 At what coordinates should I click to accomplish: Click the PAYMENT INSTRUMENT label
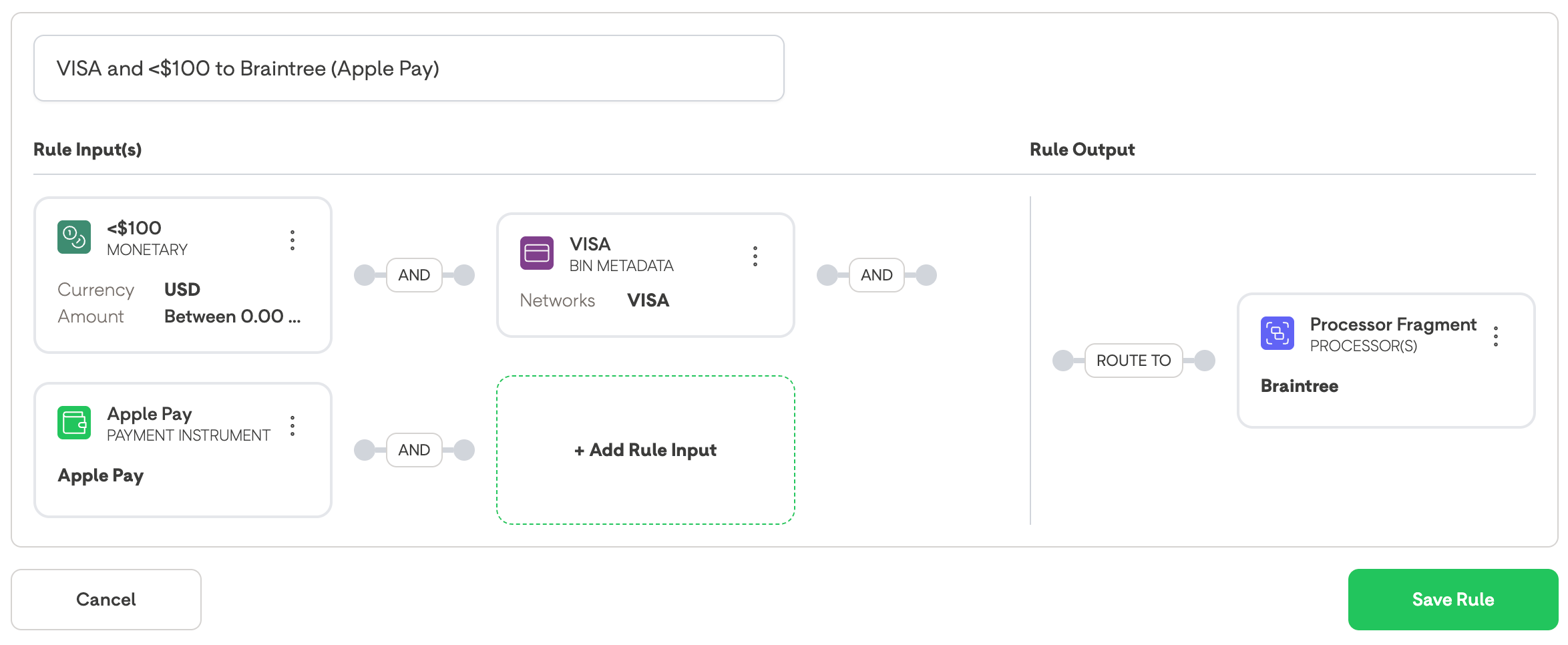click(188, 435)
